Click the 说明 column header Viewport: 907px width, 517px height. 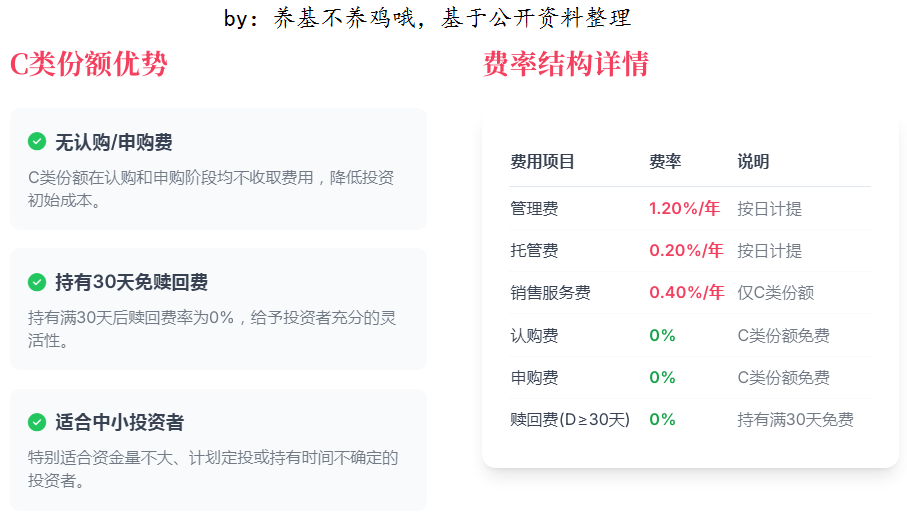coord(753,161)
